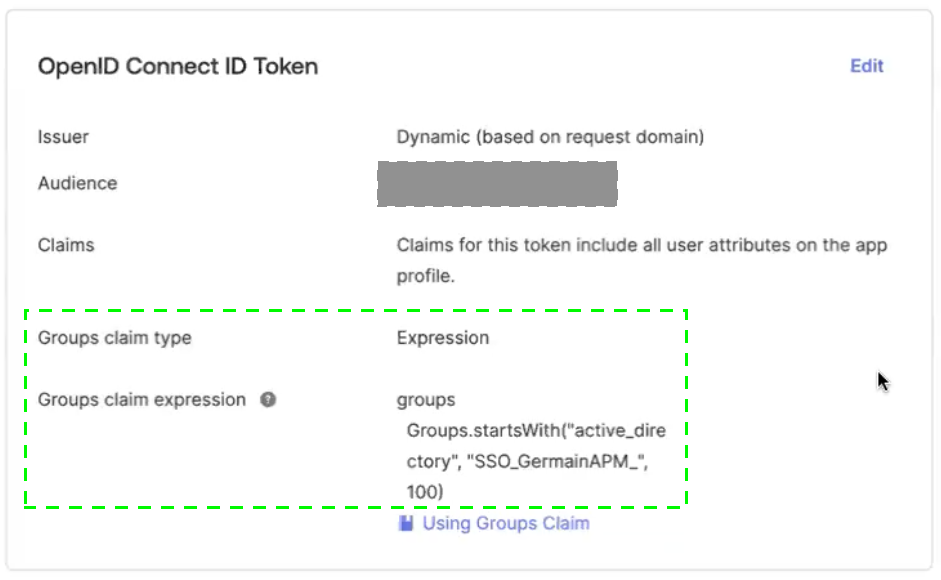Select the Issuer field label

(x=64, y=137)
